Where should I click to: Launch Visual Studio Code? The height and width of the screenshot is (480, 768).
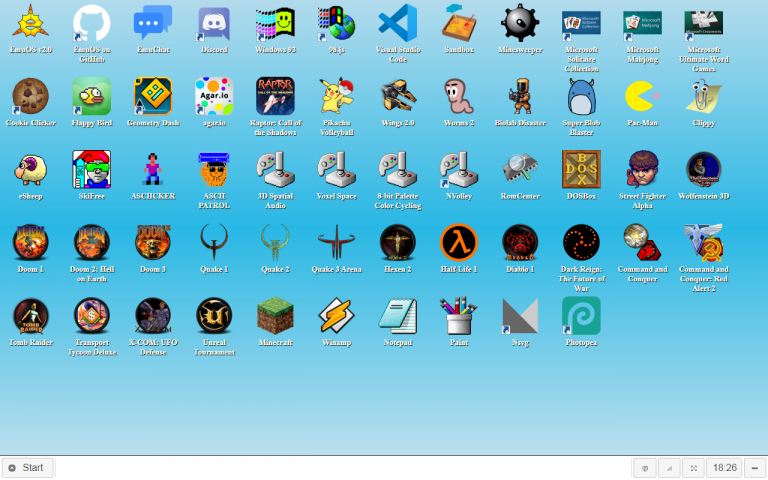coord(398,23)
